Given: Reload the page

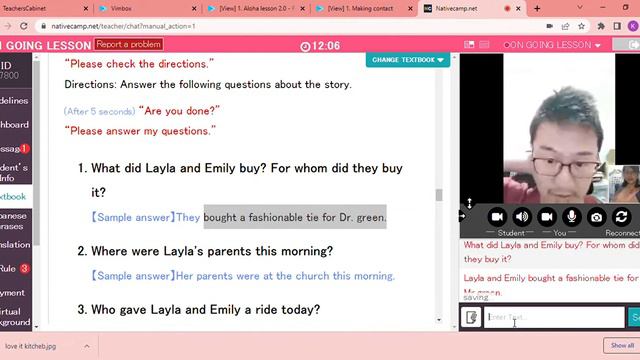Looking at the screenshot, I should coord(24,26).
